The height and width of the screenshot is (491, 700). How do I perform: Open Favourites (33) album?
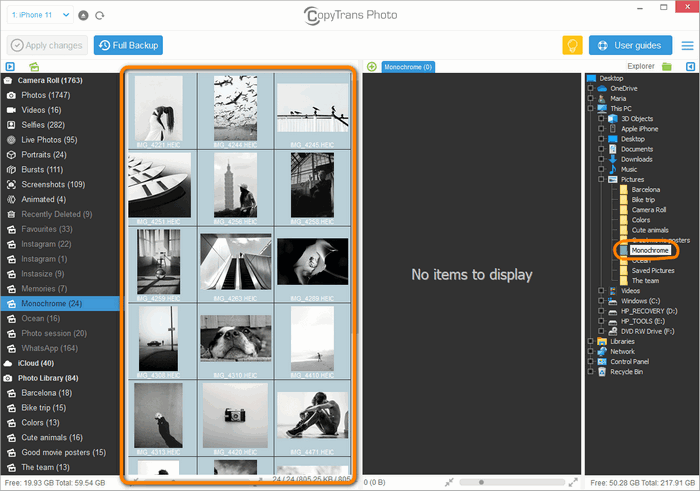point(46,229)
